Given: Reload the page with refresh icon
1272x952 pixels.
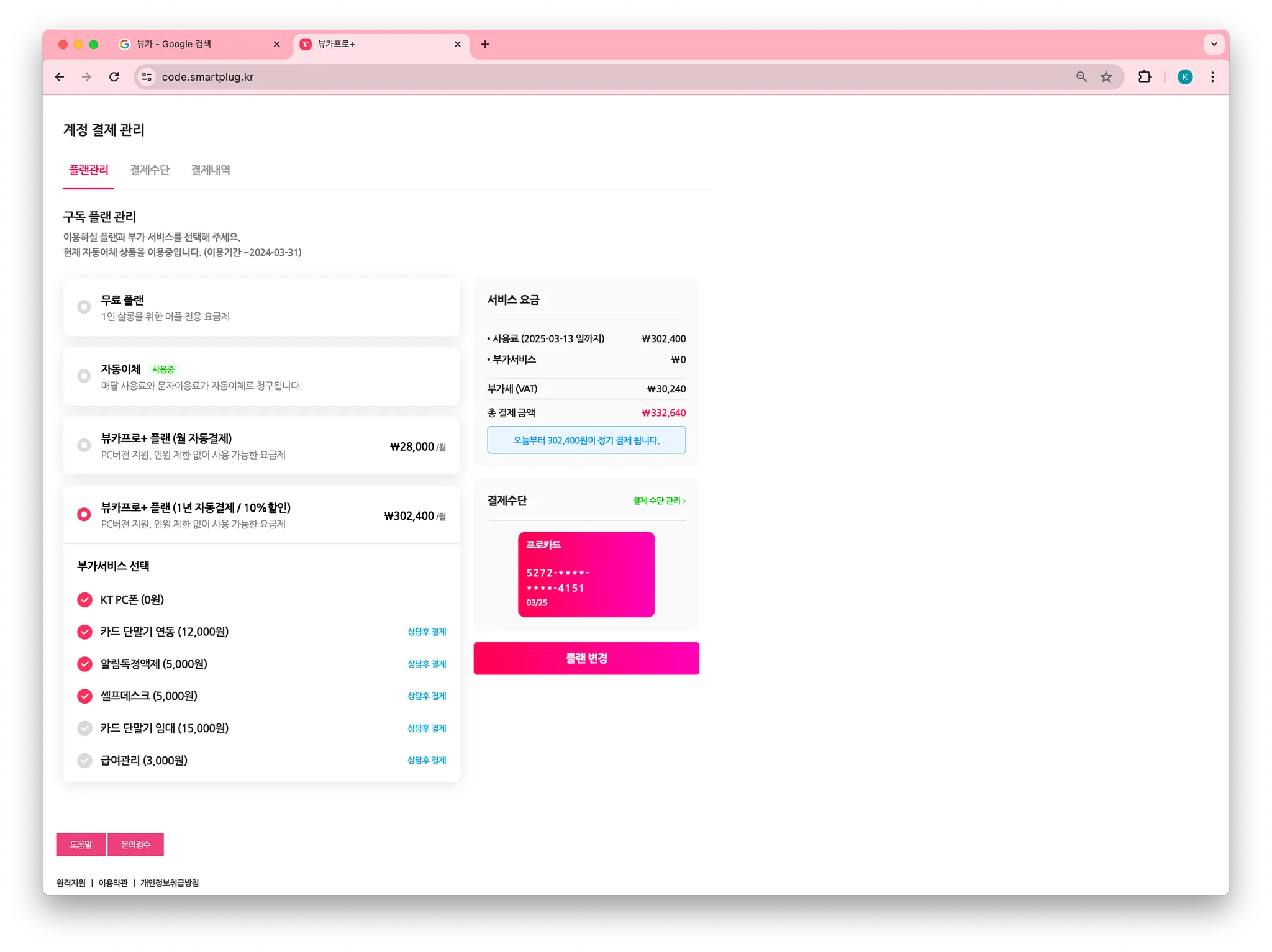Looking at the screenshot, I should coord(114,77).
